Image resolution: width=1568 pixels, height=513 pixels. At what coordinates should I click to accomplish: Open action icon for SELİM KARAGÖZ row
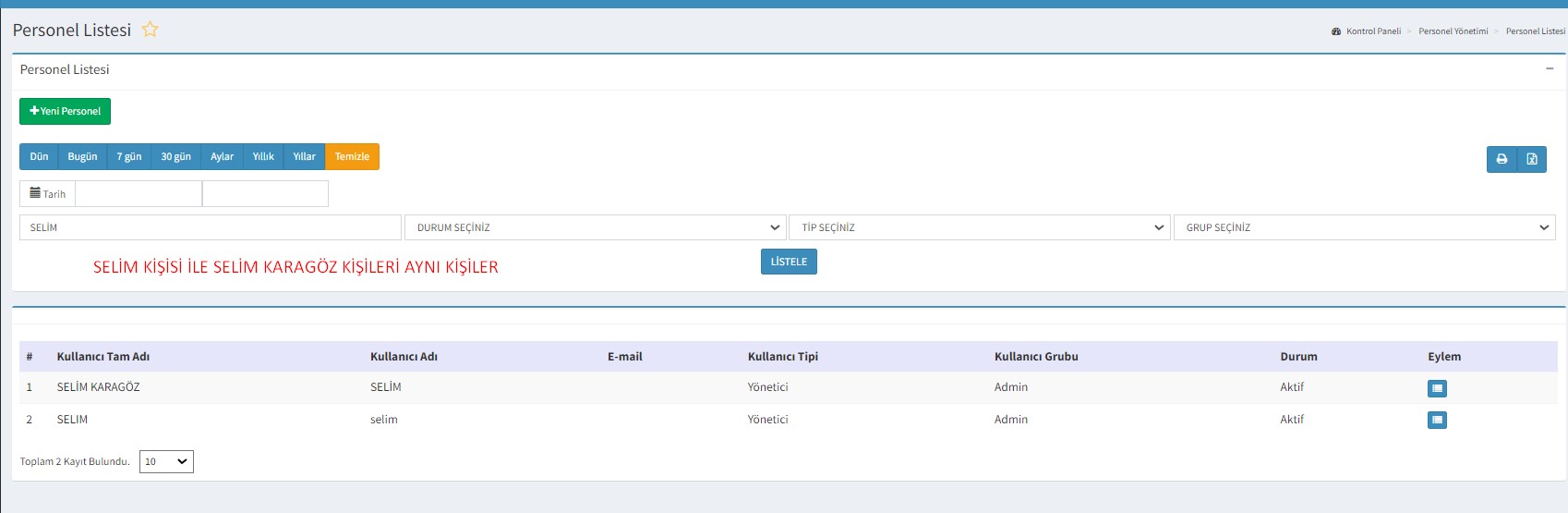point(1437,388)
